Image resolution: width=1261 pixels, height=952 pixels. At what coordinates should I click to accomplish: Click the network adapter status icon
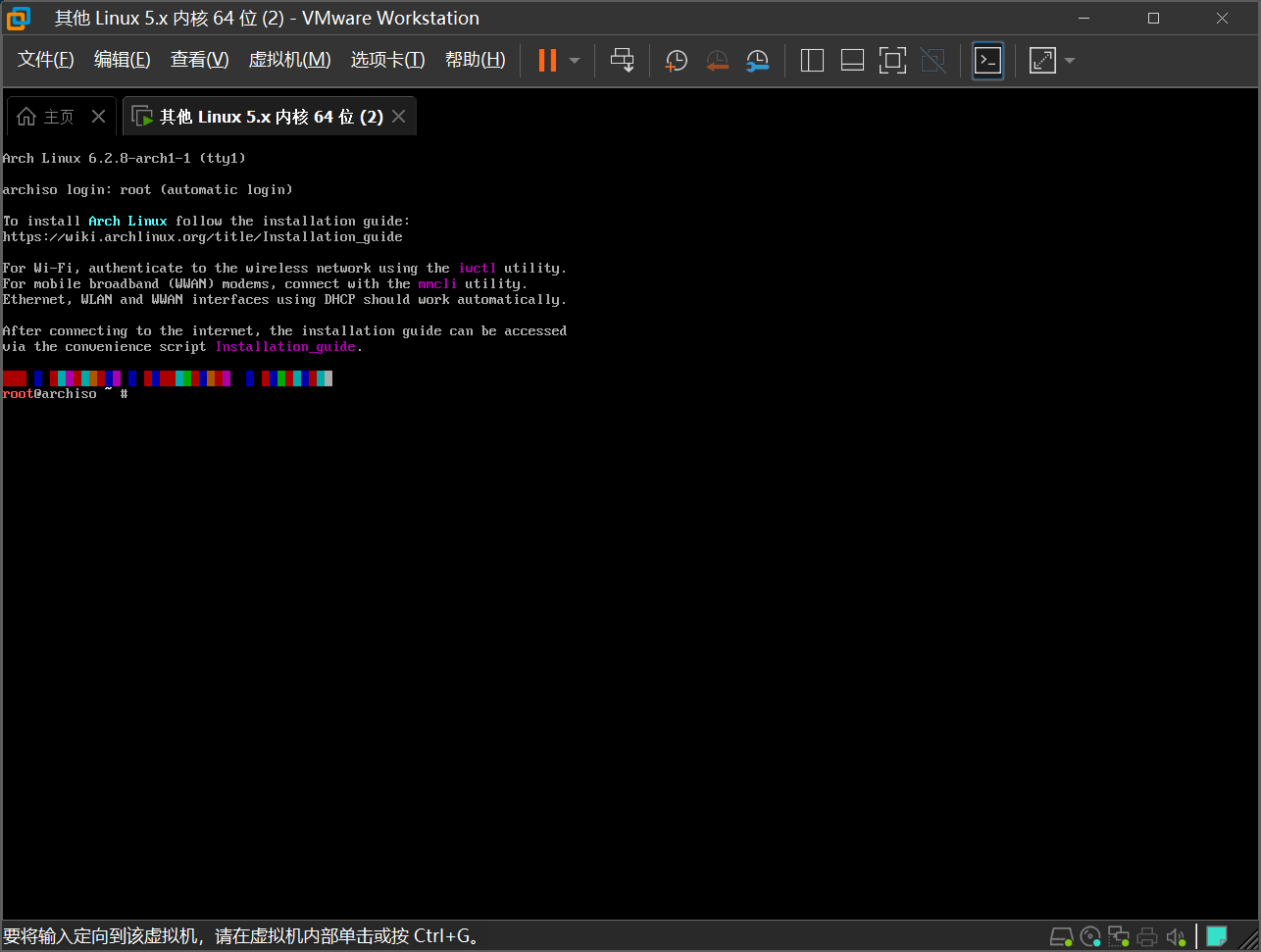(x=1119, y=936)
